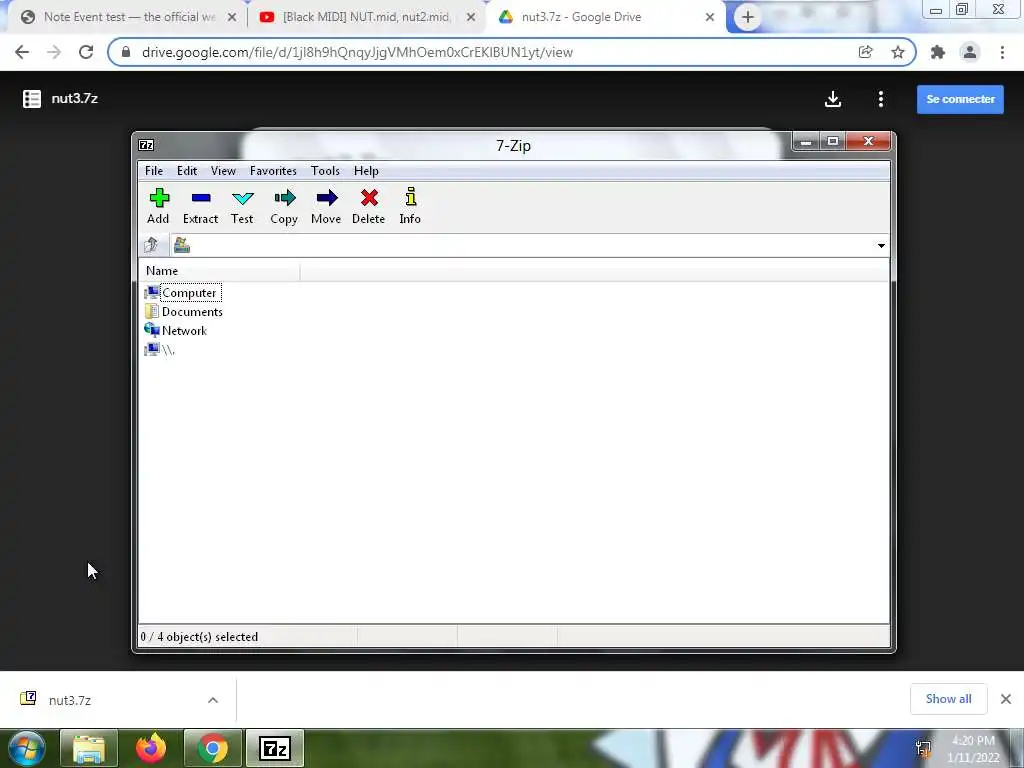This screenshot has width=1024, height=768.
Task: Open the Edit menu in 7-Zip
Action: pos(187,170)
